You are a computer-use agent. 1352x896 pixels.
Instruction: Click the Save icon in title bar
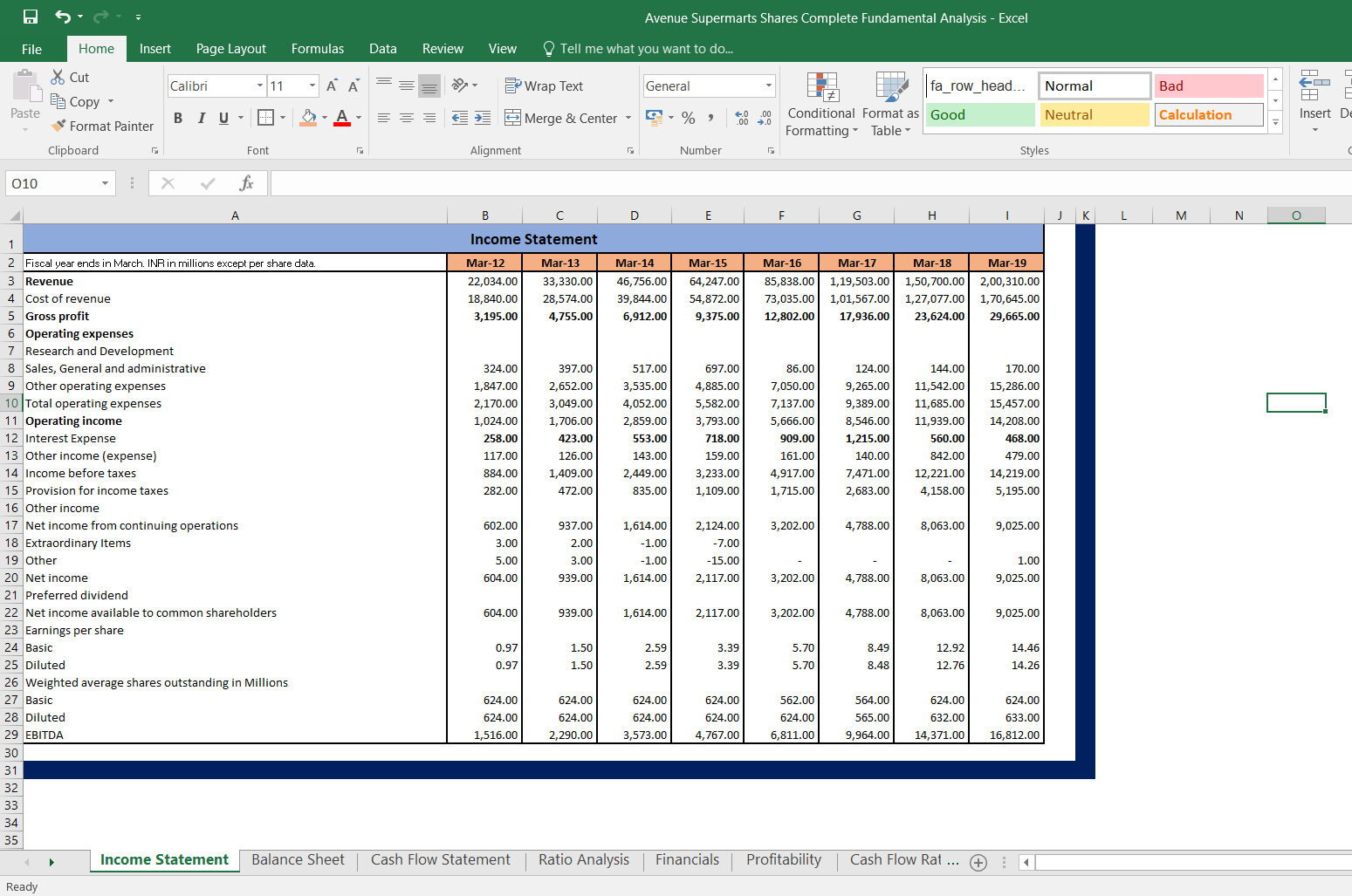[31, 17]
